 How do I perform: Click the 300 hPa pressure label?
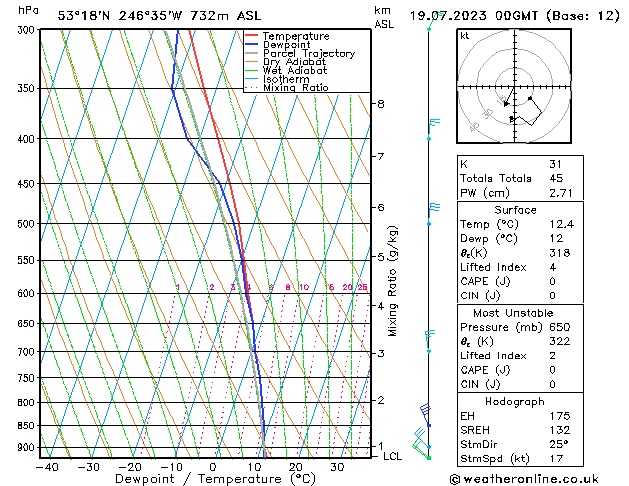click(26, 30)
